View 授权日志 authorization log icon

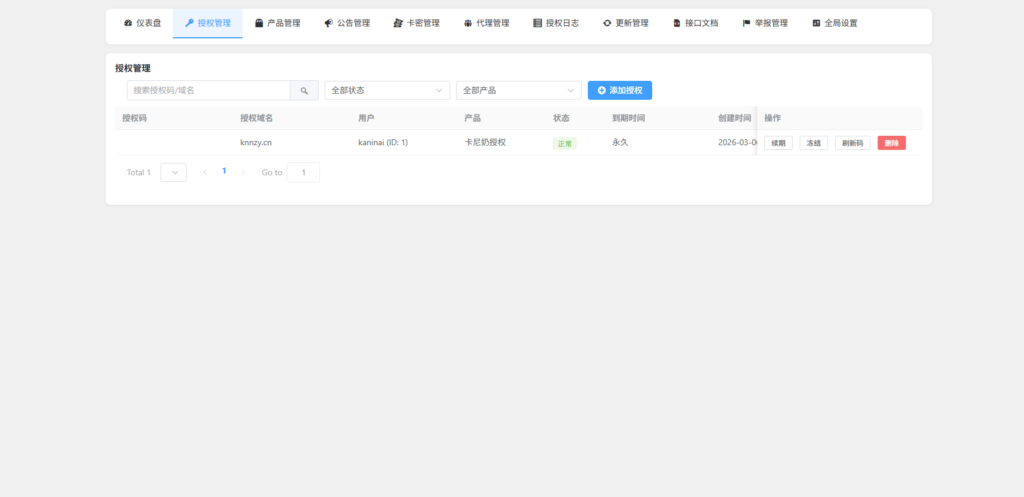coord(538,23)
